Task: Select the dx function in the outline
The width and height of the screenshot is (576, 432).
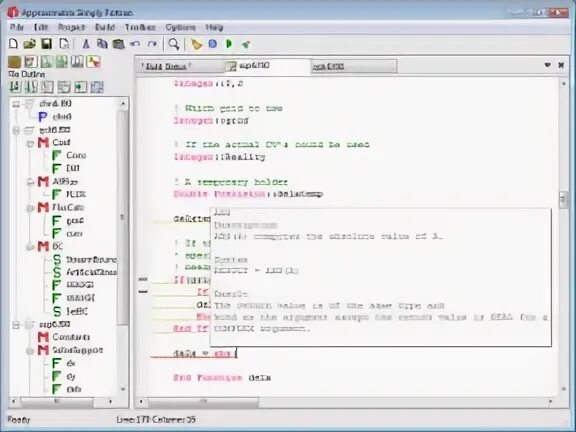Action: pyautogui.click(x=71, y=363)
